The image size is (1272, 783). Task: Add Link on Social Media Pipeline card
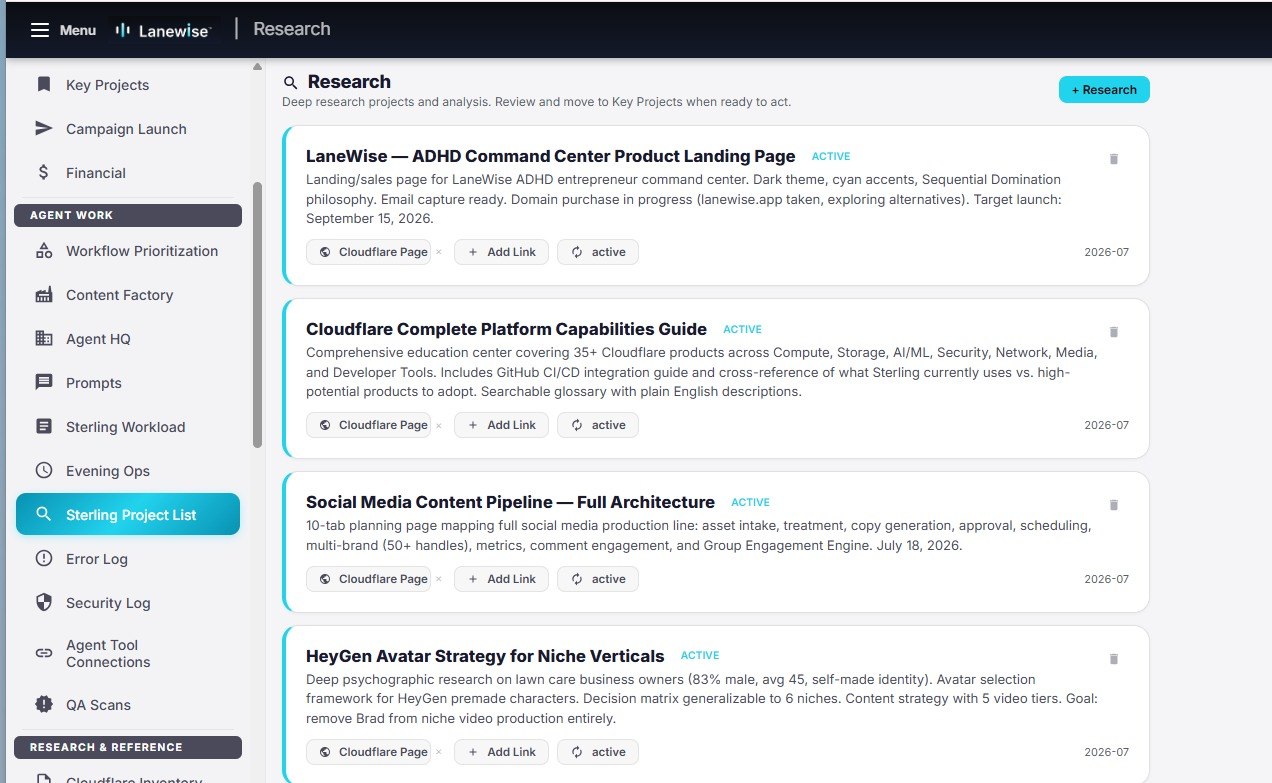click(501, 579)
